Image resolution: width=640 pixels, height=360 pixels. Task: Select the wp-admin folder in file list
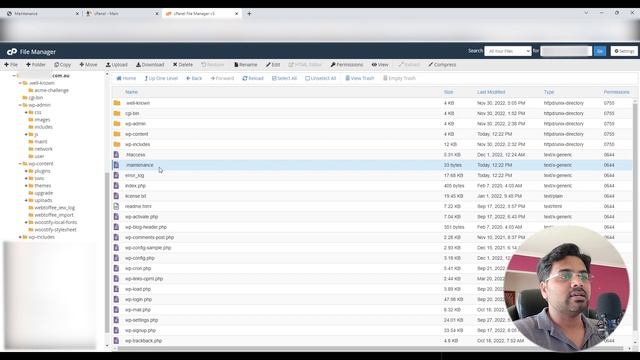tap(372, 124)
